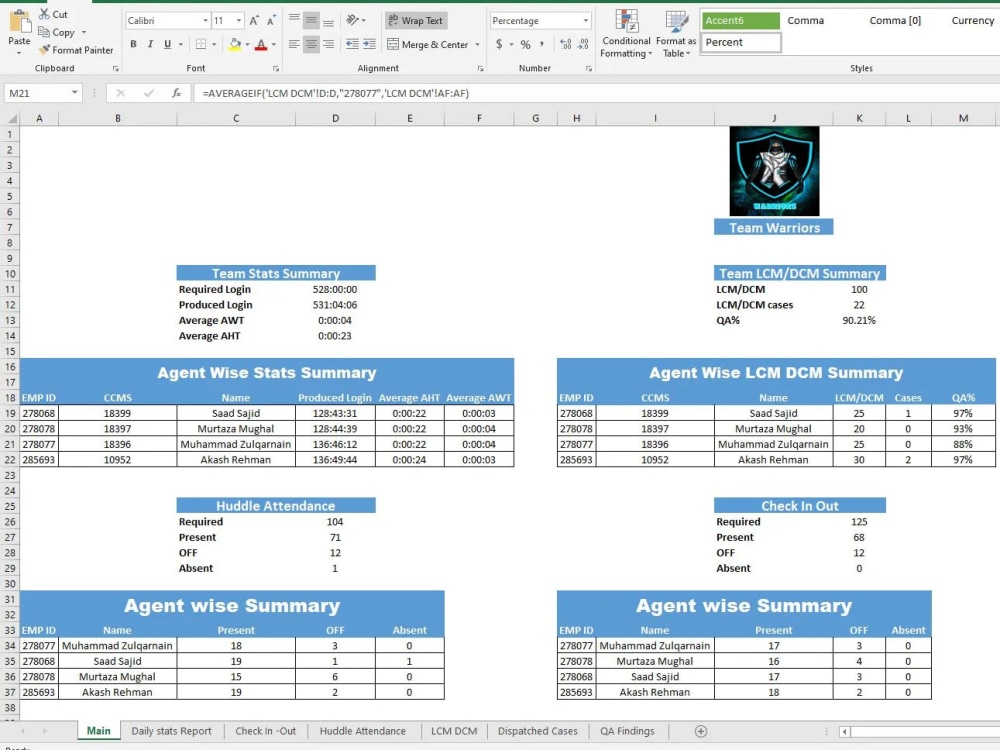Open Merge & Center dropdown arrow
The image size is (1000, 750).
(x=478, y=45)
